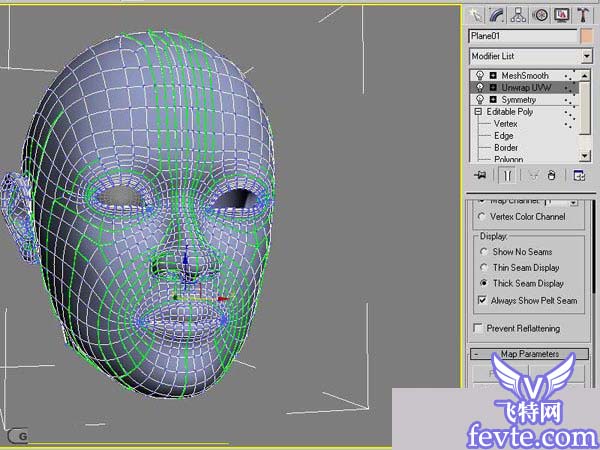600x450 pixels.
Task: Click the Pin Stack icon
Action: pos(480,175)
